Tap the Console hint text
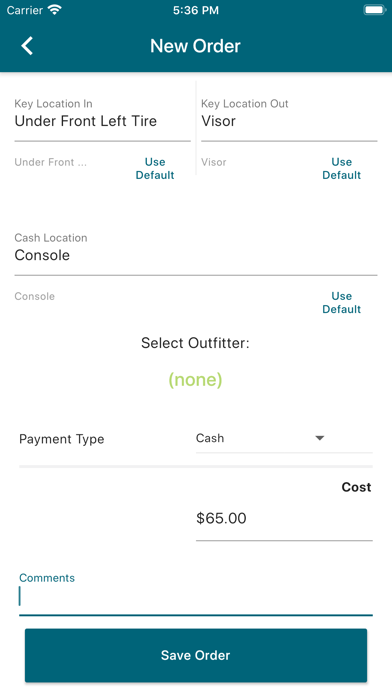Image resolution: width=392 pixels, height=696 pixels. click(x=35, y=296)
